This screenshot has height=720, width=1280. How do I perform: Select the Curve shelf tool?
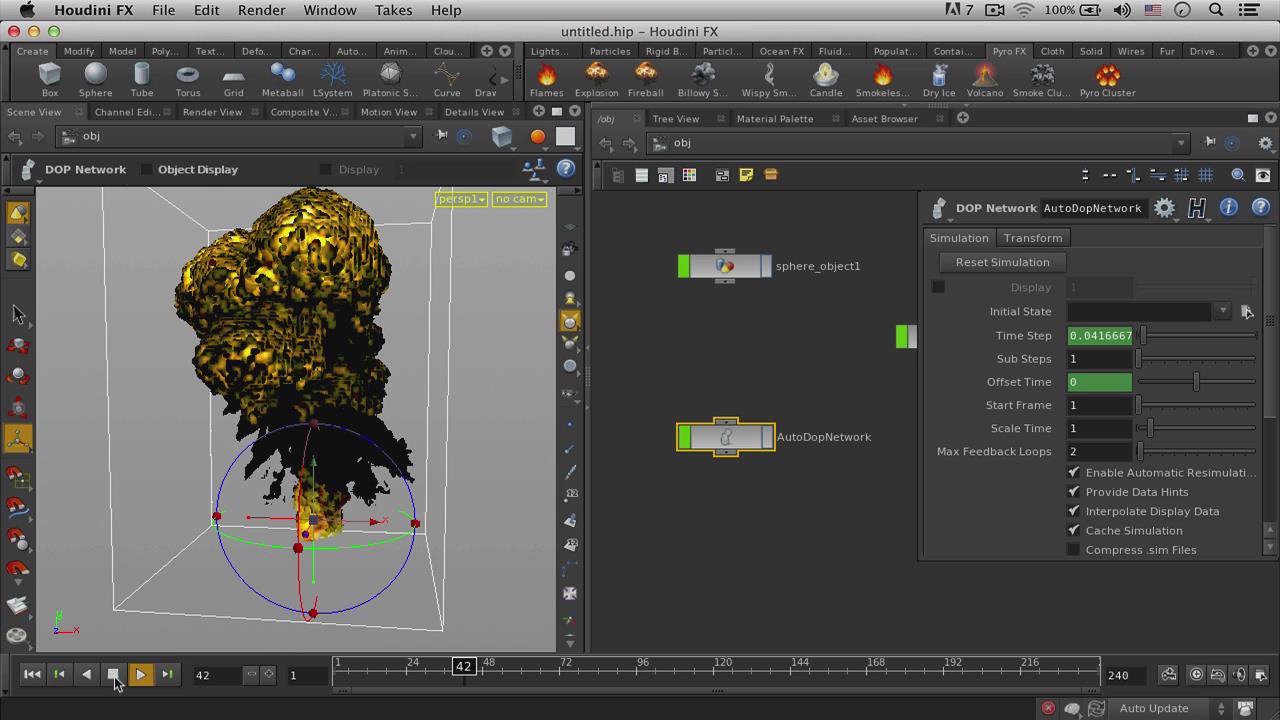tap(447, 79)
